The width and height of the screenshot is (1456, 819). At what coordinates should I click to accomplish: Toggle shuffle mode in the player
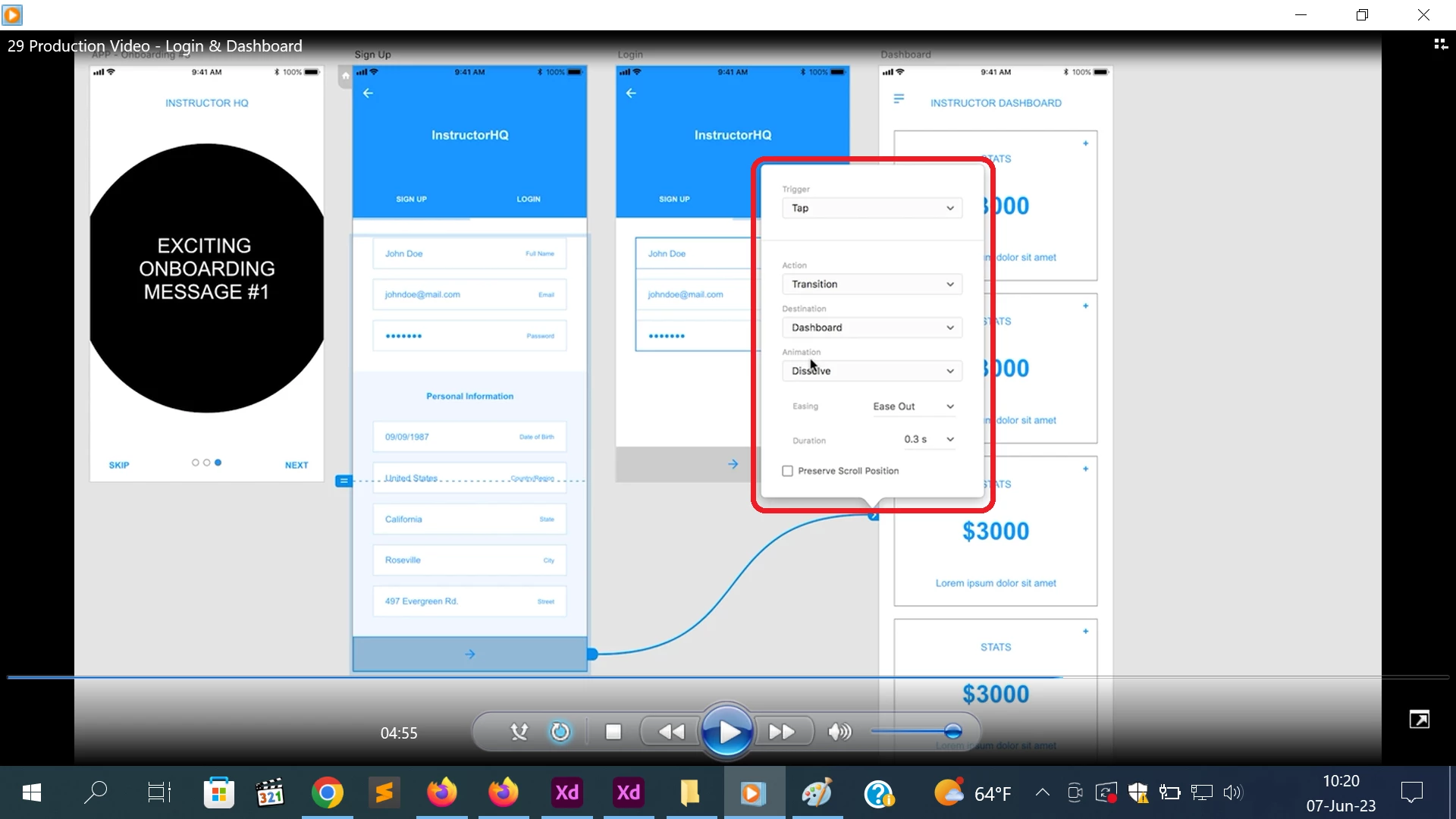click(x=519, y=732)
